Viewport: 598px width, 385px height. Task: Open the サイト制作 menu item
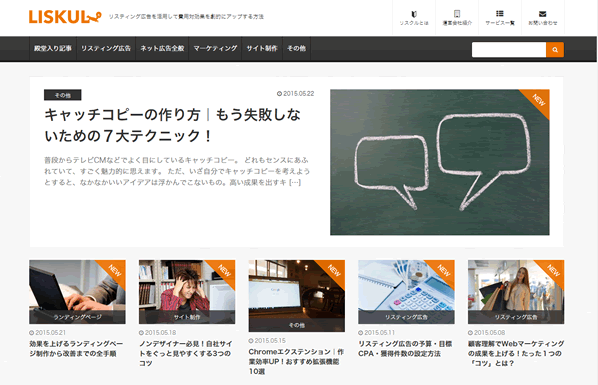pyautogui.click(x=262, y=48)
